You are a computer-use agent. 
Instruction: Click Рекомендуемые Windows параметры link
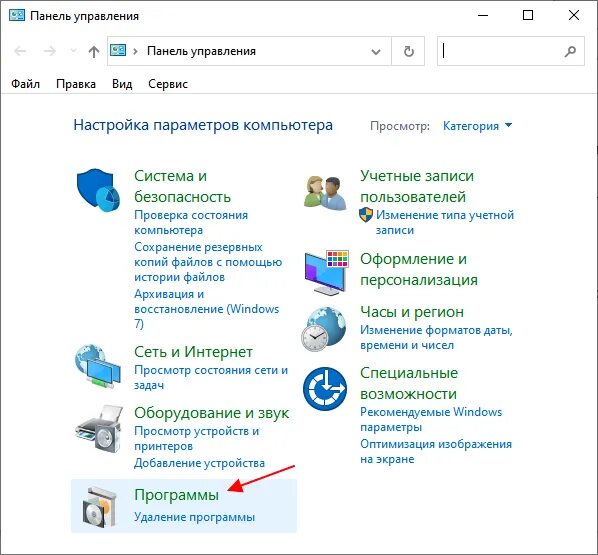[431, 419]
